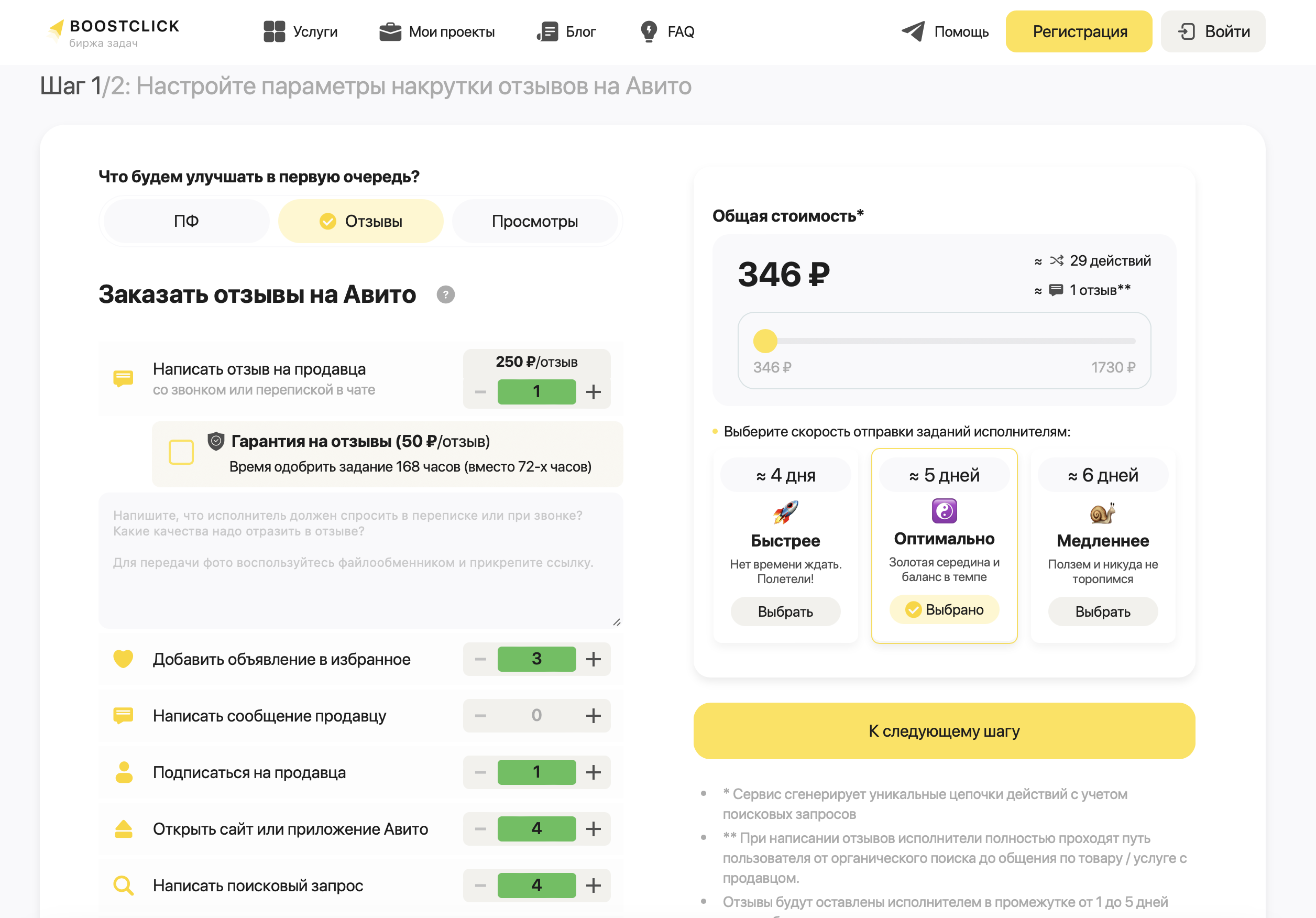
Task: Click the 250 ₽/отзыв price label
Action: 536,362
